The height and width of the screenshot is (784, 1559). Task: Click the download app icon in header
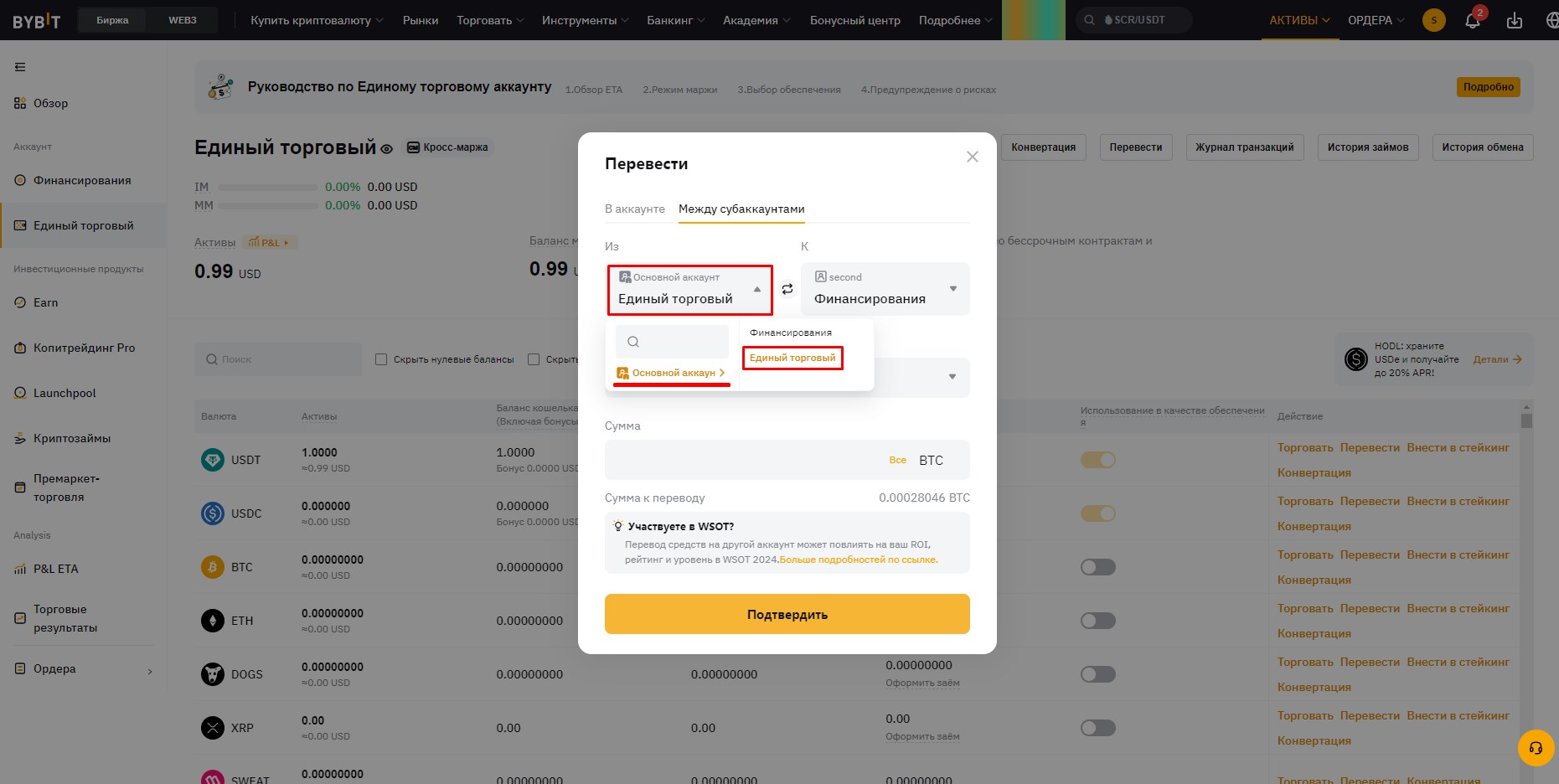(1515, 20)
